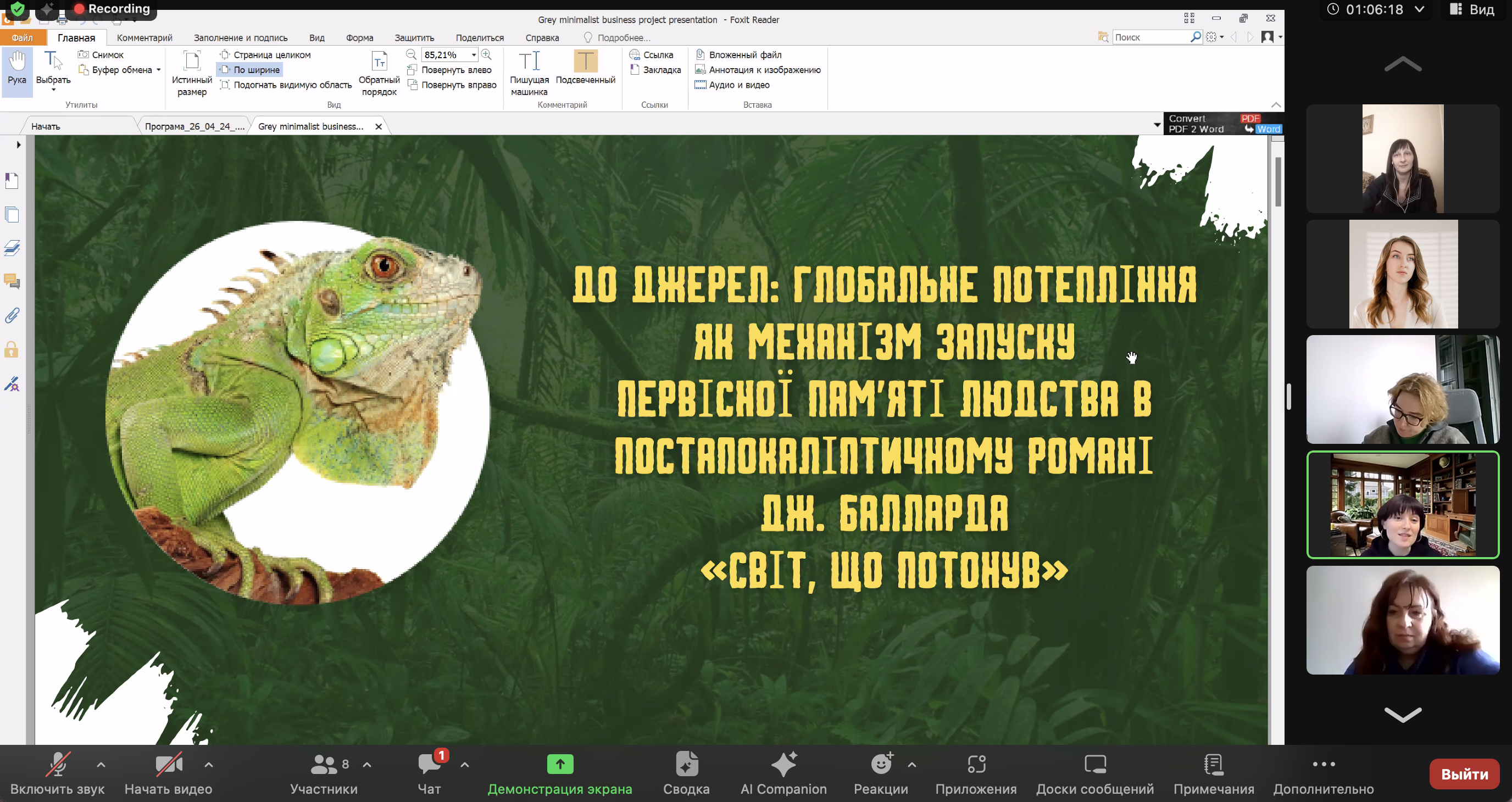Open the security lock side panel
Screen dimensions: 1512x802
click(12, 350)
